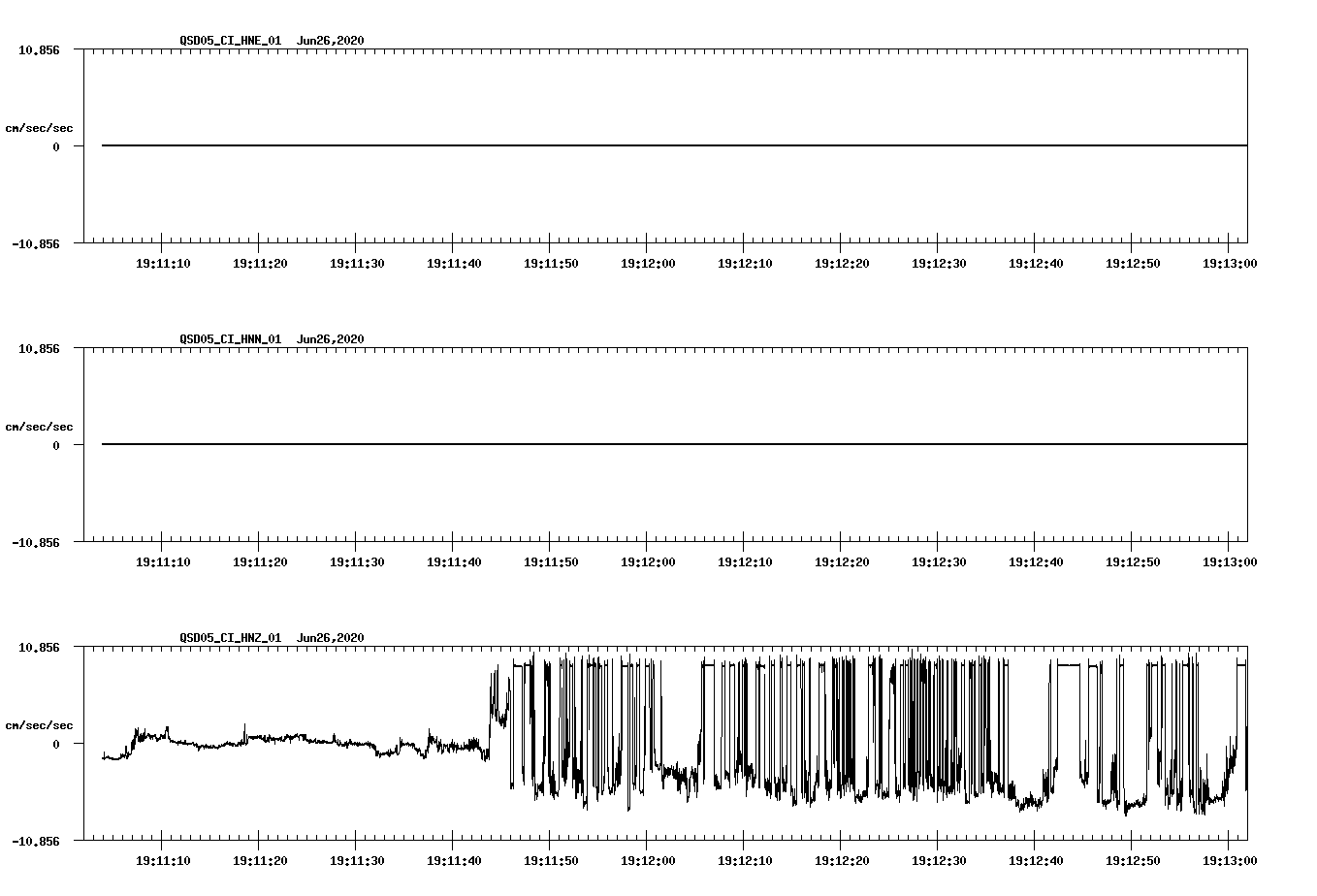Click the cm/sec/sec unit label on HNN chart
This screenshot has width=1317, height=896.
point(40,427)
